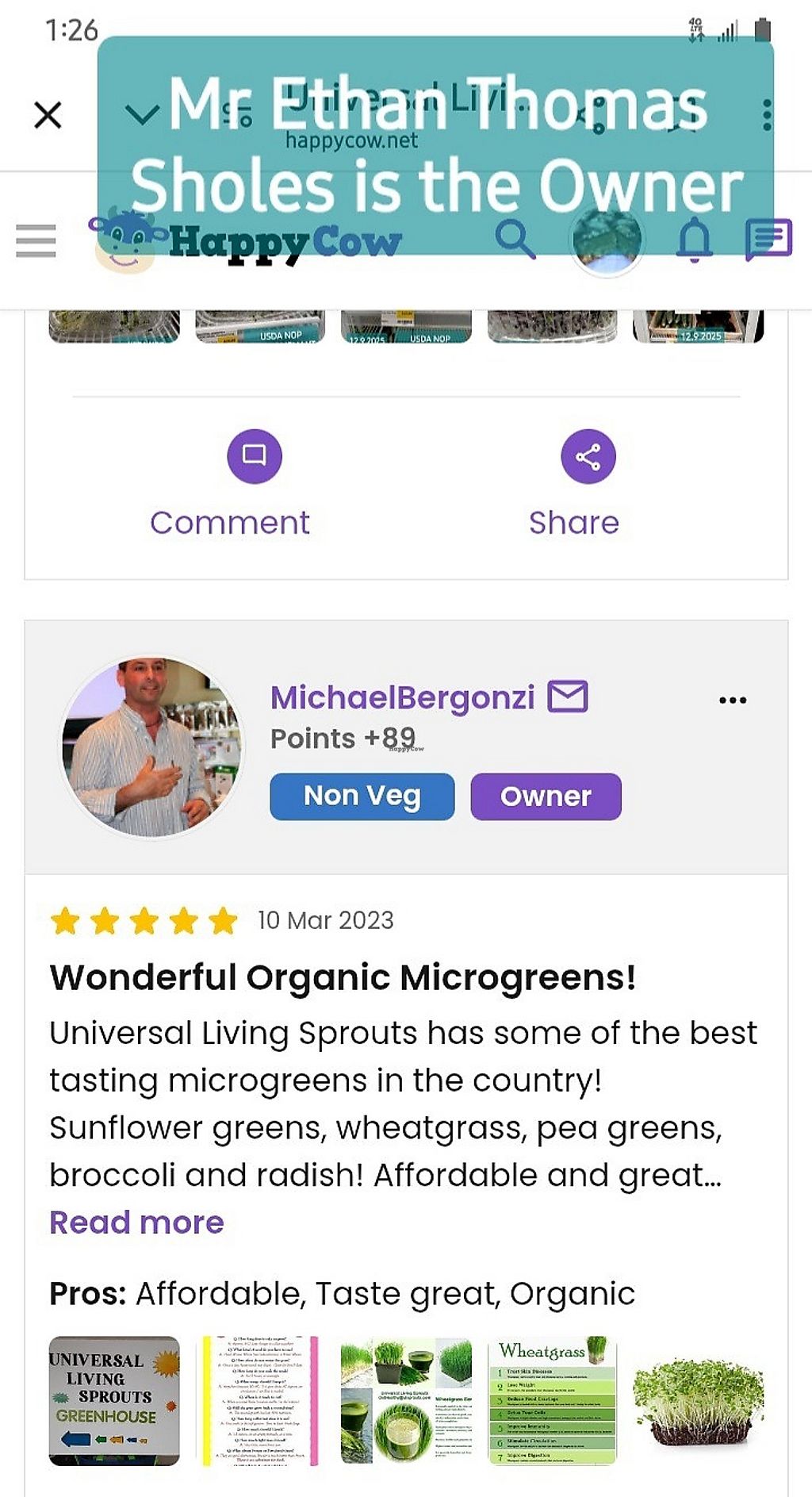Open the user profile avatar
This screenshot has width=812, height=1497.
click(x=607, y=240)
